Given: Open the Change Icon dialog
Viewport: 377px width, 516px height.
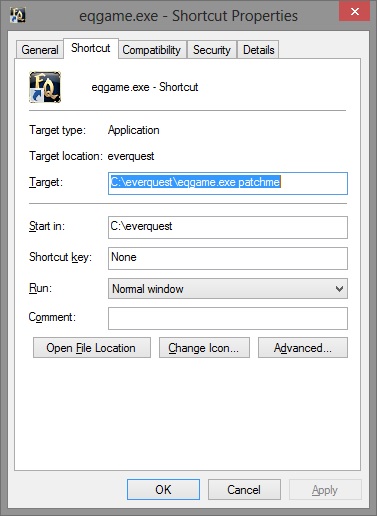Looking at the screenshot, I should pyautogui.click(x=204, y=348).
